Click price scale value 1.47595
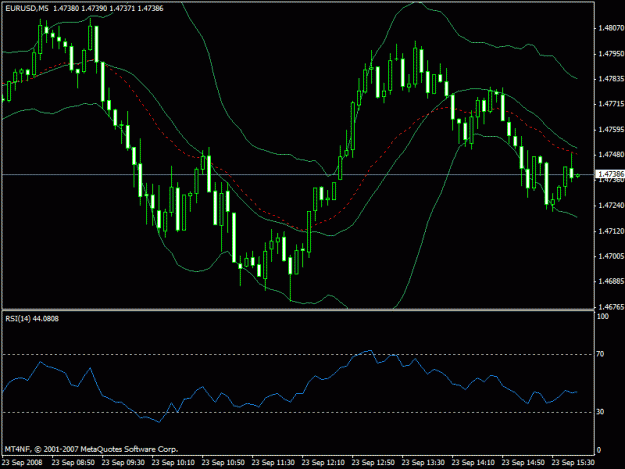This screenshot has width=625, height=469. pos(611,130)
